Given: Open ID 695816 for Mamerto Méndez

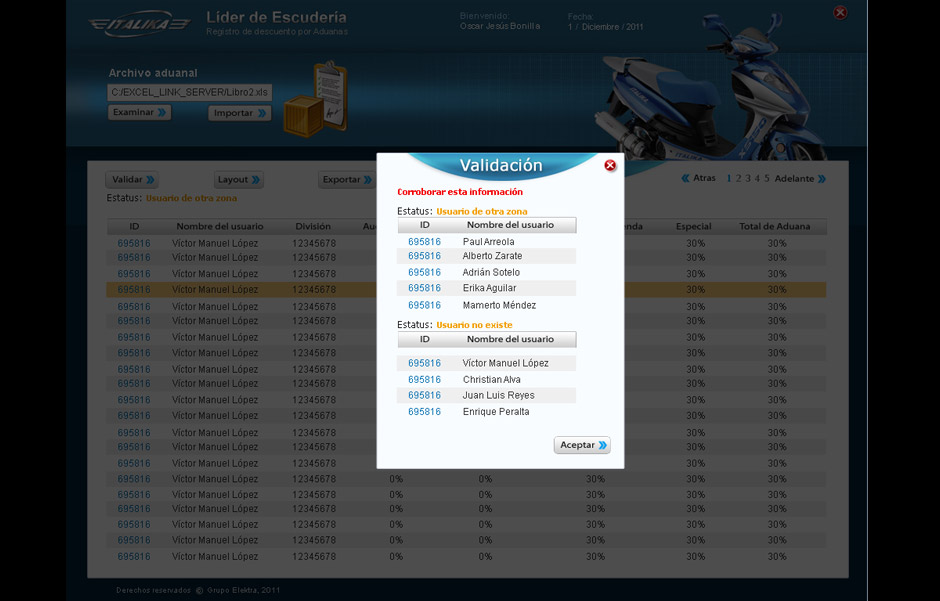Looking at the screenshot, I should tap(424, 305).
